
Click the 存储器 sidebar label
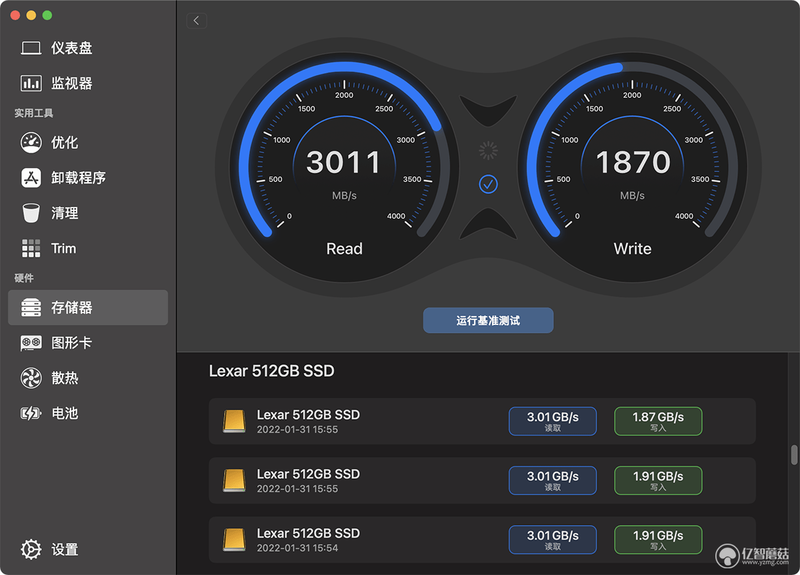[71, 307]
